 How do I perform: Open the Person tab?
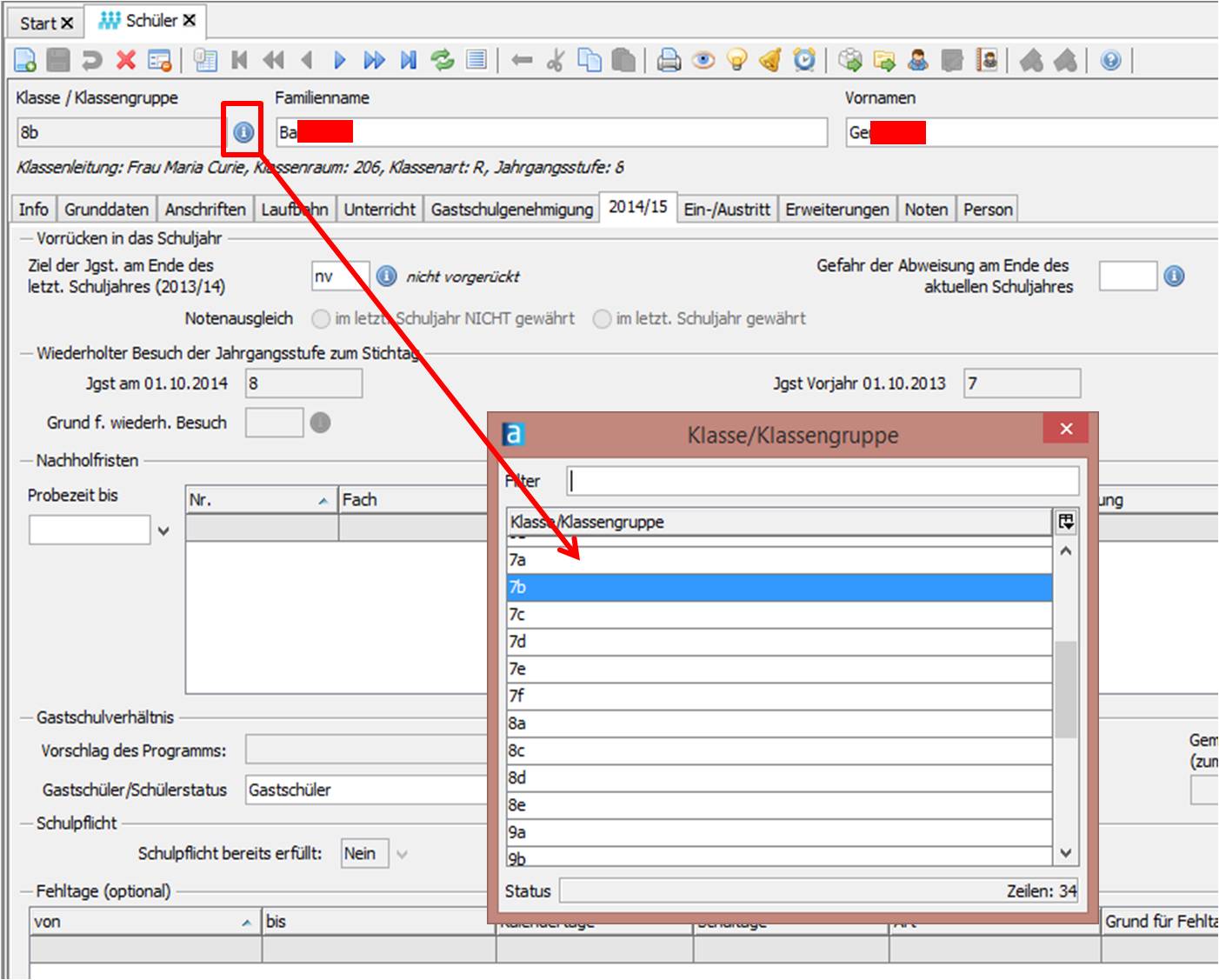[x=988, y=210]
